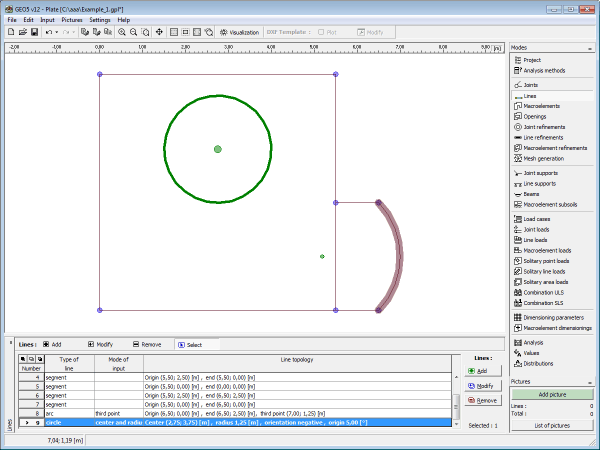
Task: Click the Zoom out magnifier icon
Action: 135,32
